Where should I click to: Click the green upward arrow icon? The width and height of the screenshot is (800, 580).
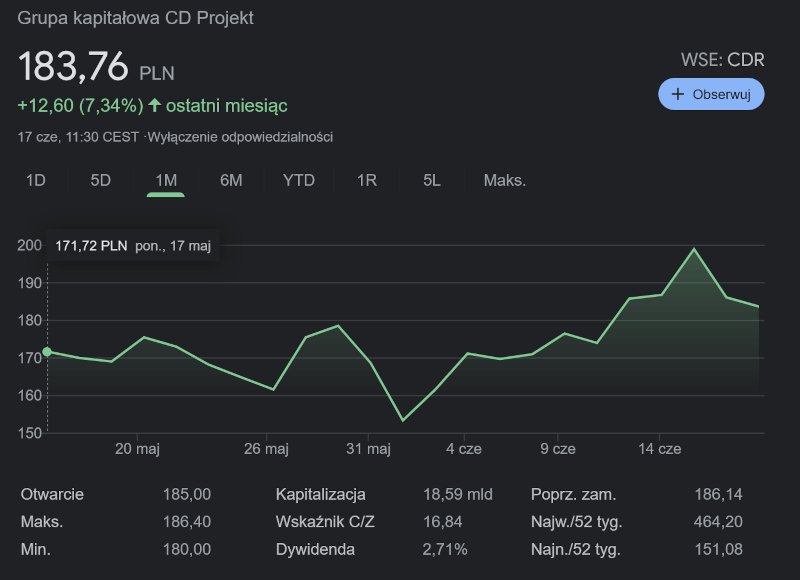coord(154,105)
